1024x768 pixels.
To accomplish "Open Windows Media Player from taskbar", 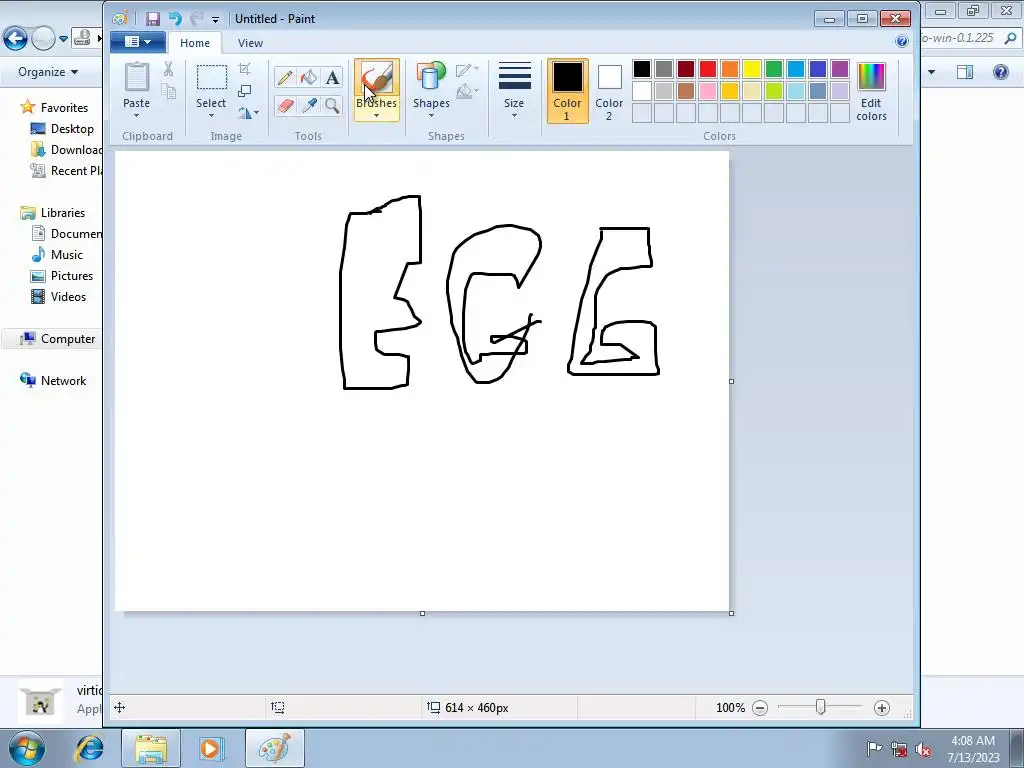I will pos(211,748).
